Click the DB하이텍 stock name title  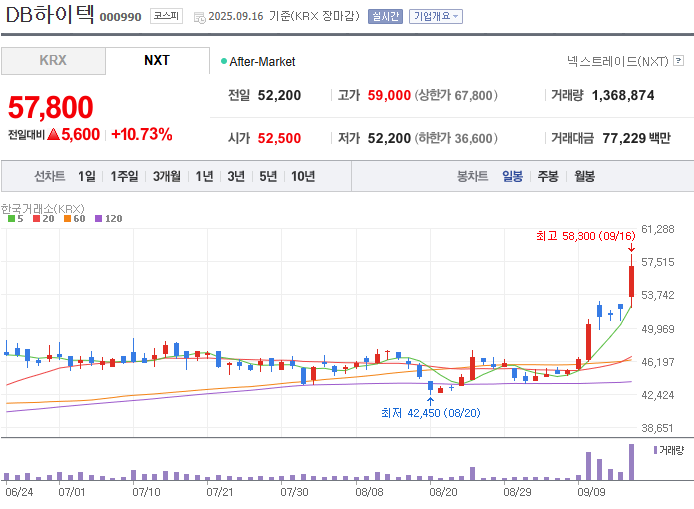point(50,14)
